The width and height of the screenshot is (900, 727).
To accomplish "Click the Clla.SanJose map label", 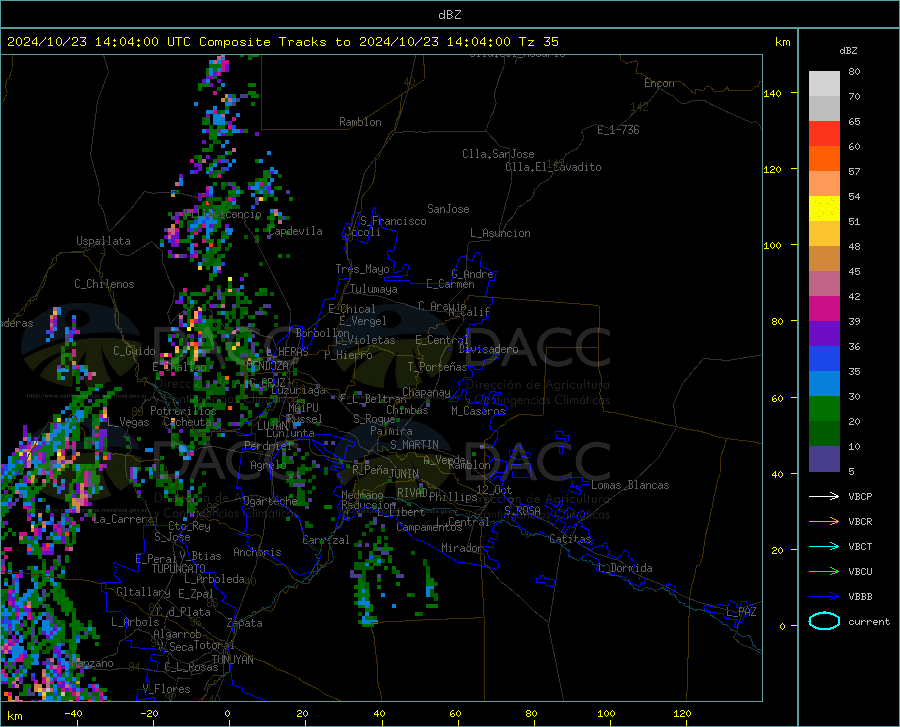I will pyautogui.click(x=498, y=154).
